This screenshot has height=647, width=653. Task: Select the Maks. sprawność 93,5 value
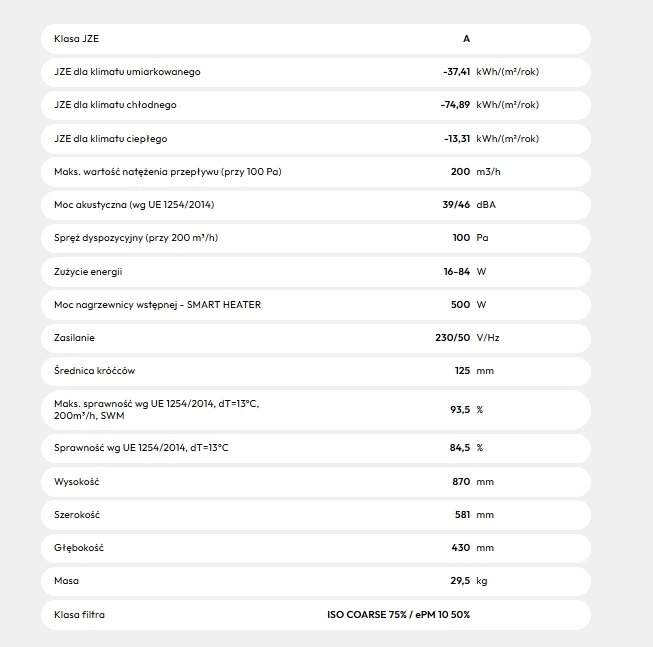coord(458,409)
